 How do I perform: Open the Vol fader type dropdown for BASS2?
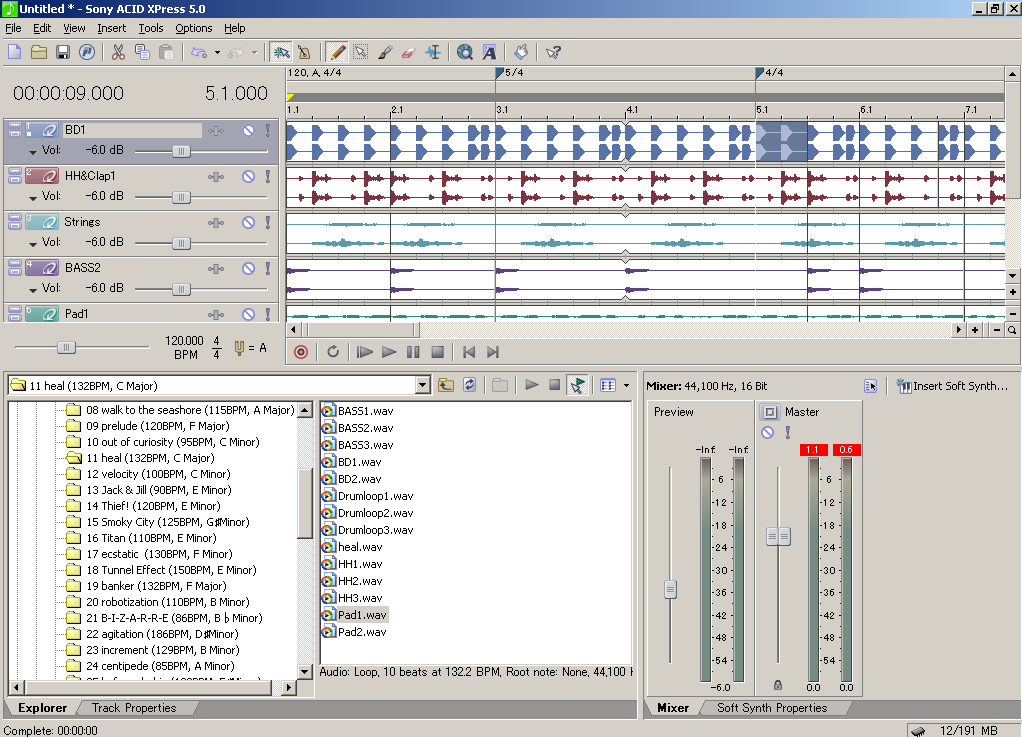33,289
